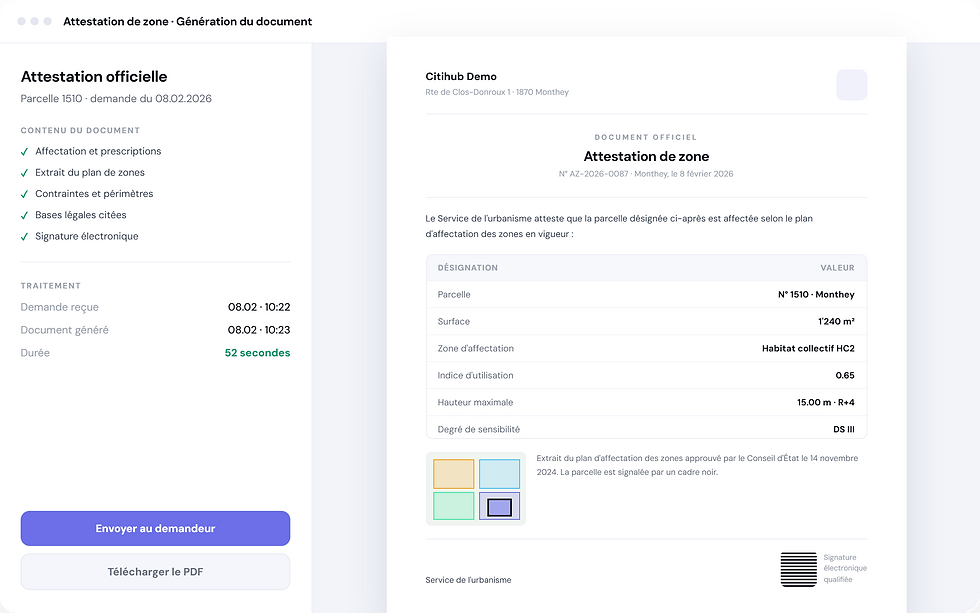Click the 'Citihub Demo' sender name

[461, 76]
